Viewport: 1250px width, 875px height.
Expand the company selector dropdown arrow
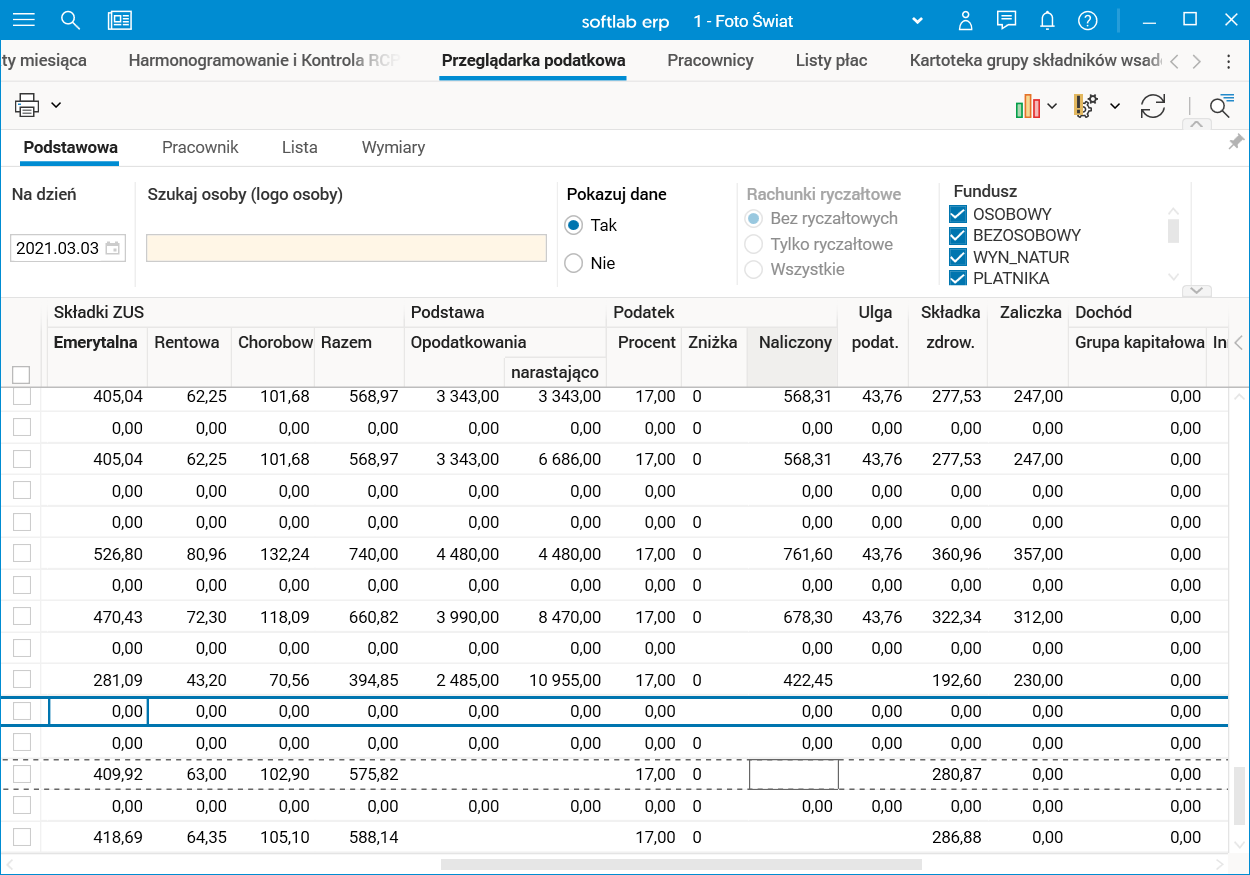(x=918, y=21)
